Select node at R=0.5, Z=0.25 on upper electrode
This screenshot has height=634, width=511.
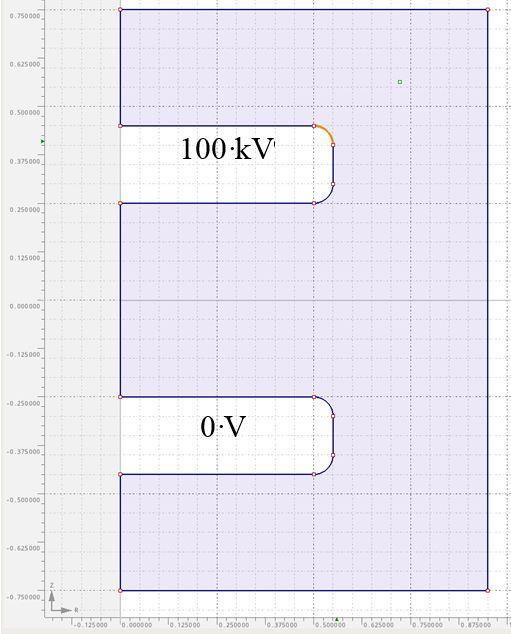314,203
